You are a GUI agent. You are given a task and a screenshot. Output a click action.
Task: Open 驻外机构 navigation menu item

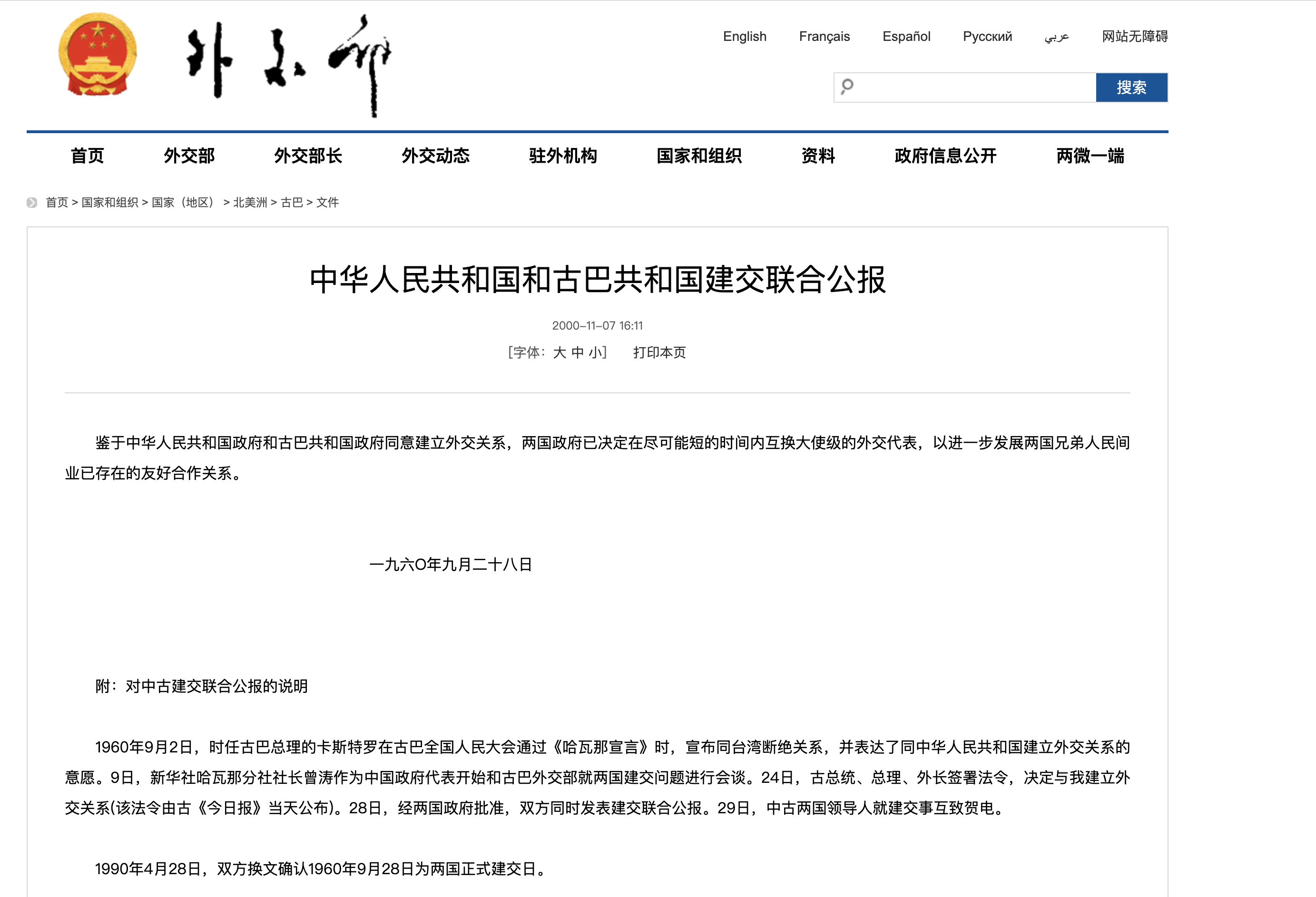[563, 156]
